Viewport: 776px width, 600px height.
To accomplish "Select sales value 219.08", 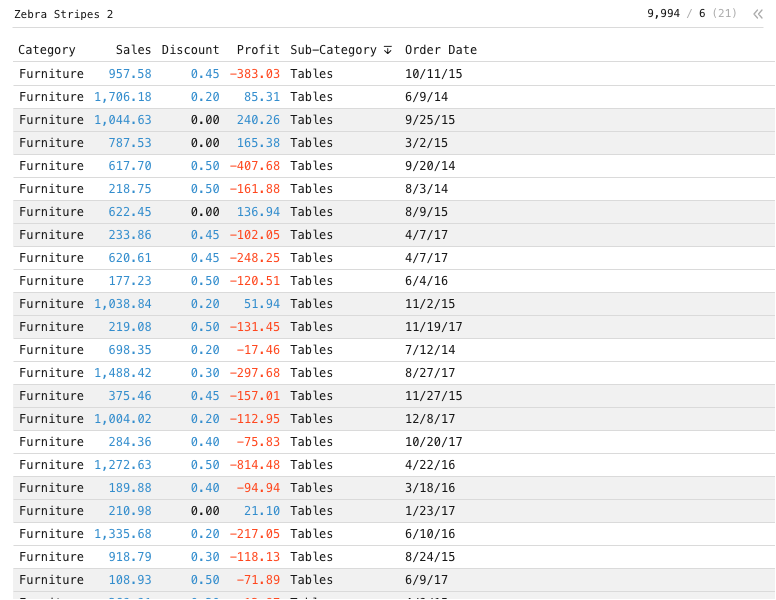I will [x=130, y=327].
